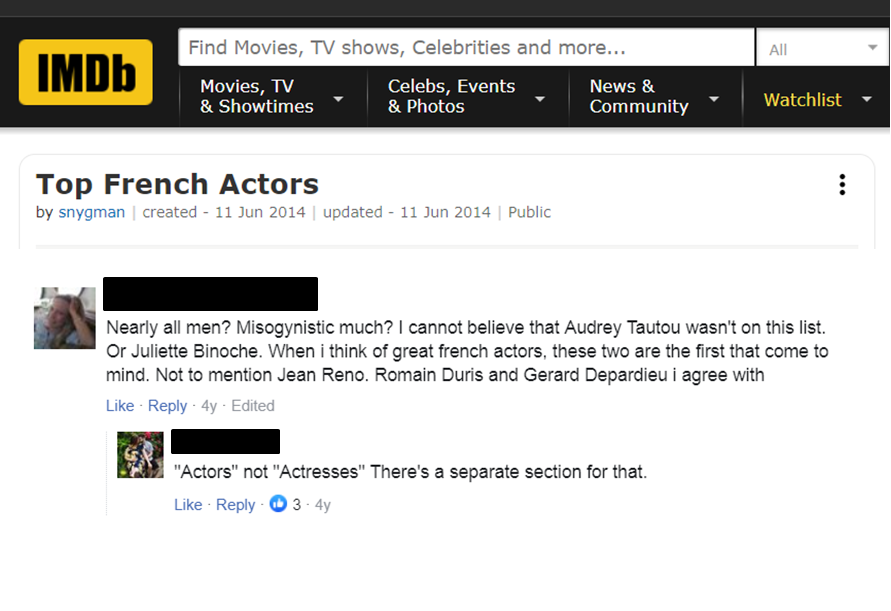Click the 4y timestamp beside Edited
The height and width of the screenshot is (611, 891).
coord(209,406)
